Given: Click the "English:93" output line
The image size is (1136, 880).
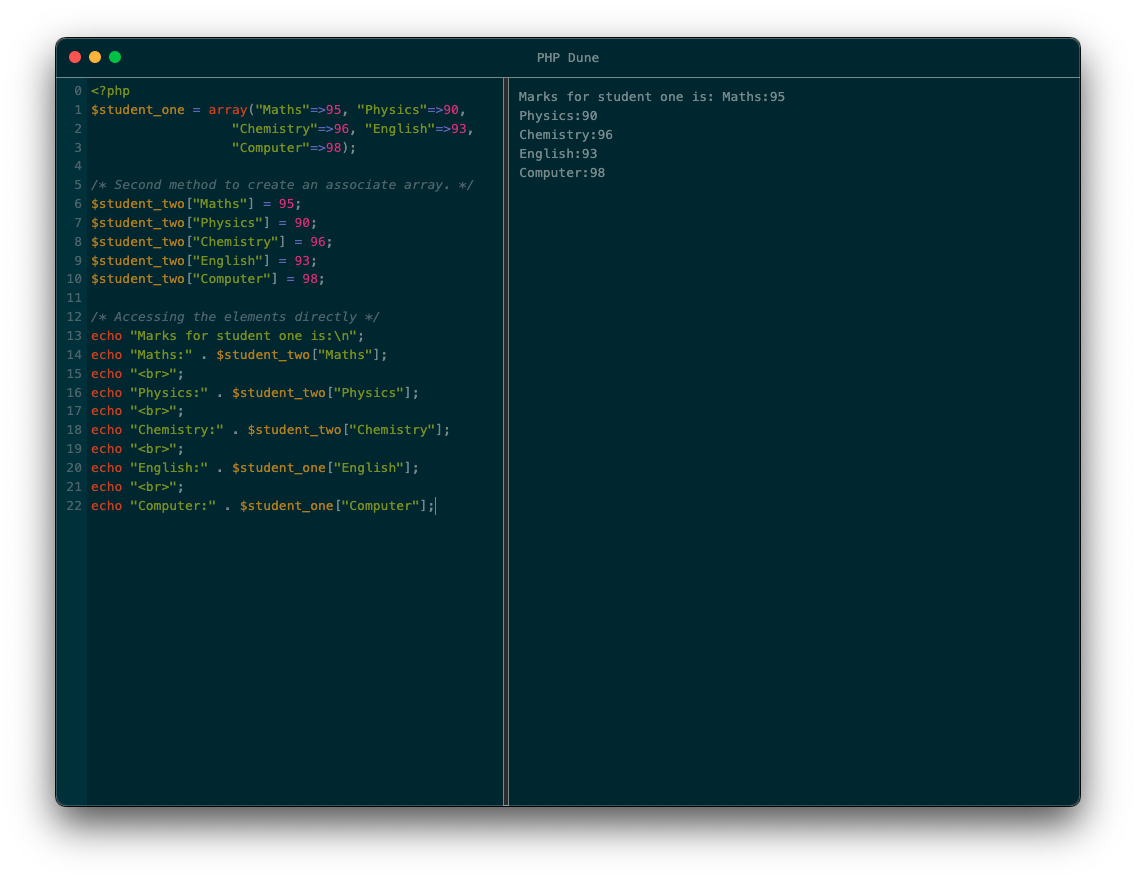Looking at the screenshot, I should click(x=558, y=154).
